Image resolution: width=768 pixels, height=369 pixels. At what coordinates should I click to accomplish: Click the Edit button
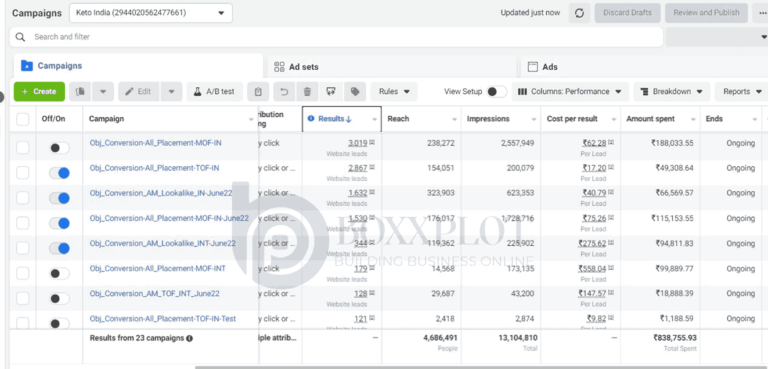(139, 92)
